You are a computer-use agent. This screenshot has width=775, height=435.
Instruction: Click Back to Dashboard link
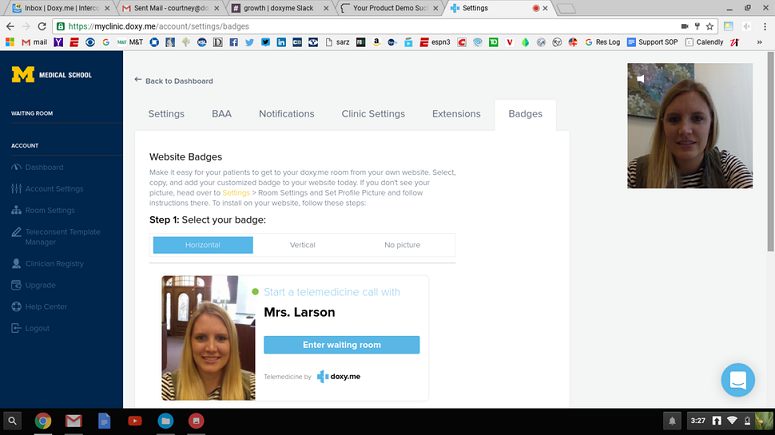pyautogui.click(x=173, y=81)
